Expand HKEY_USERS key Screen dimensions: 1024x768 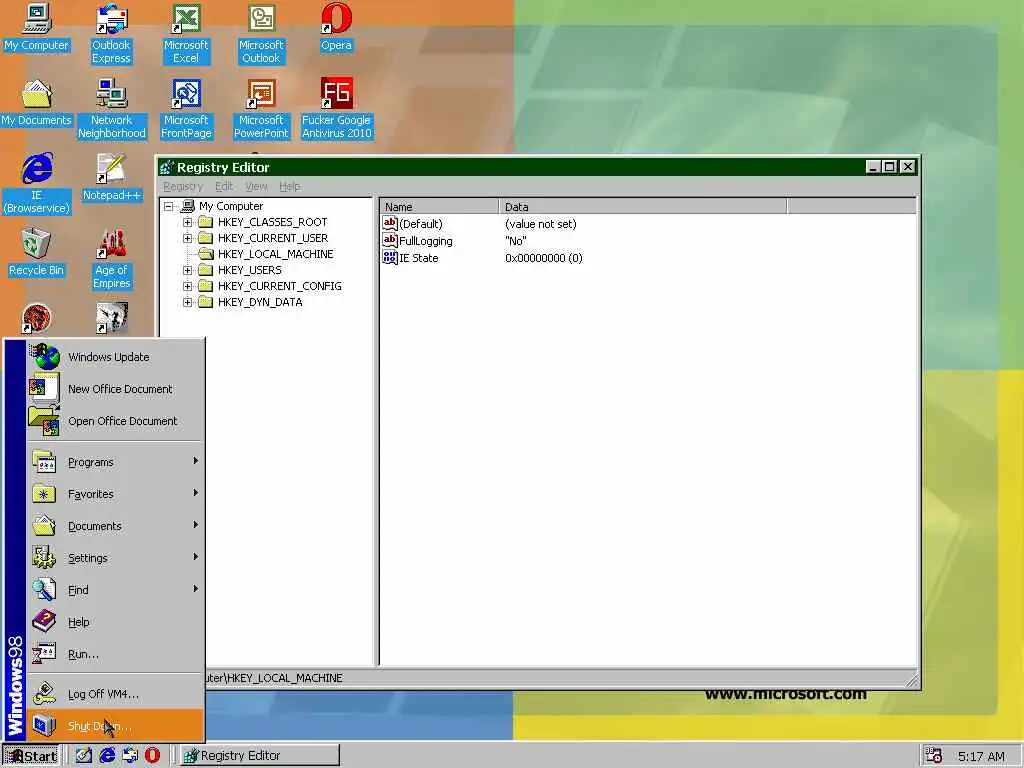(x=187, y=270)
